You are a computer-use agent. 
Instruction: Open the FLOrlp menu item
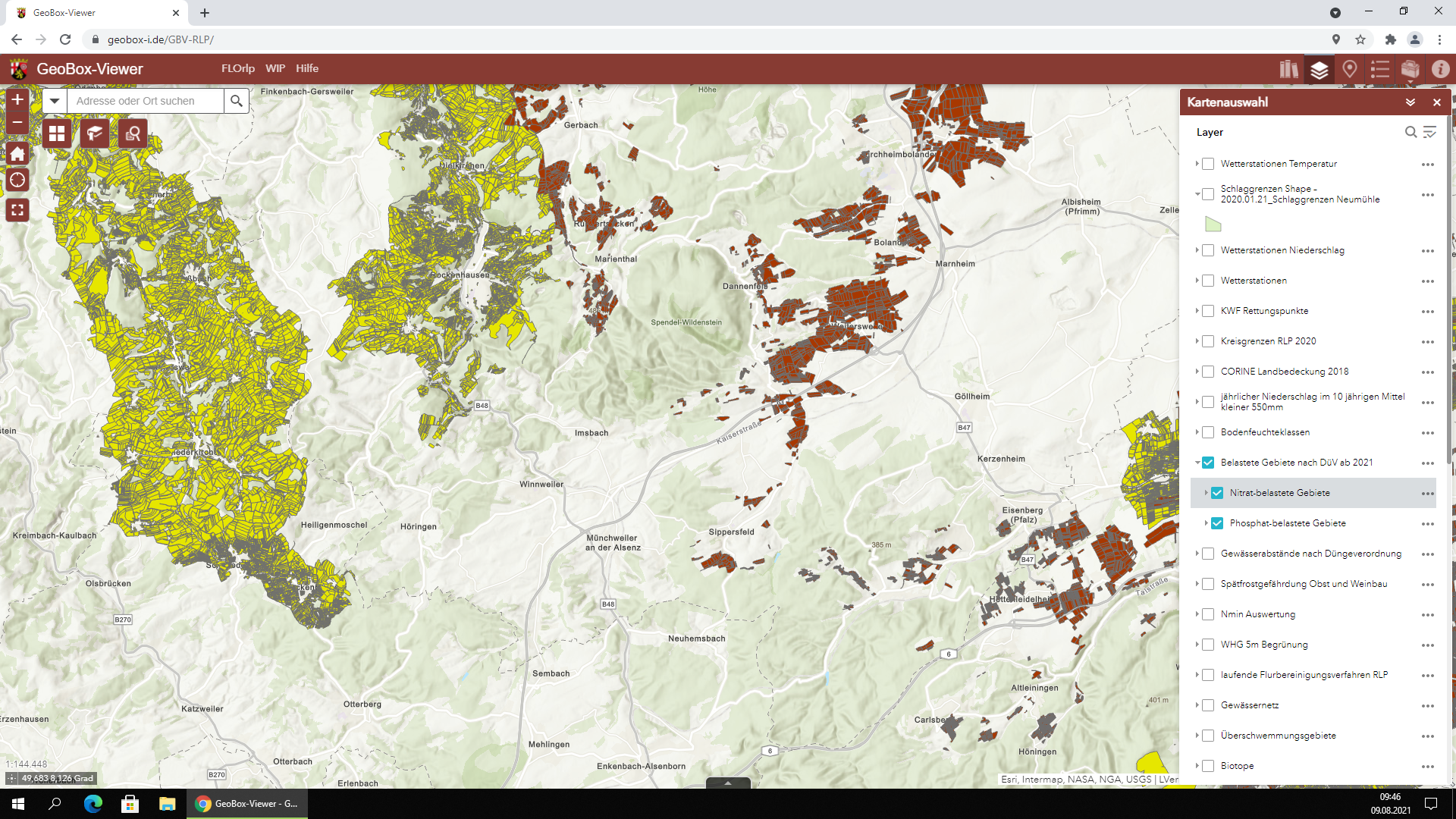tap(237, 68)
